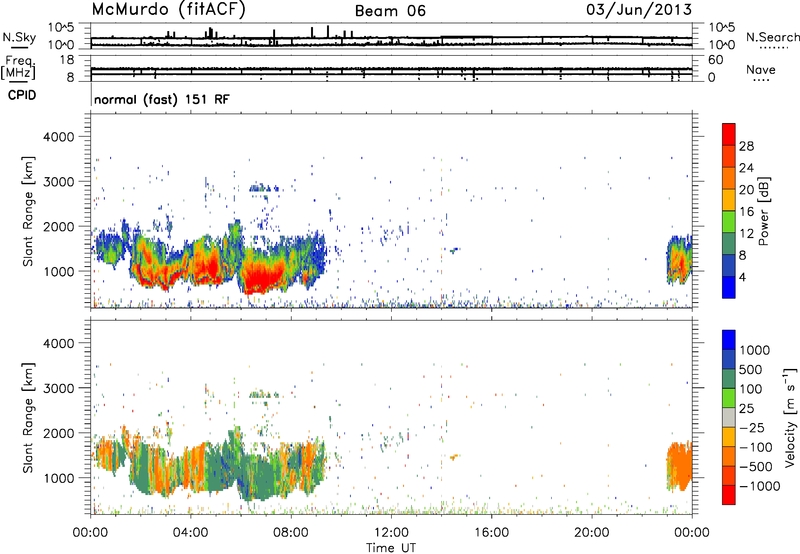
Task: Click the "4000" tick of the power panel
Action: coord(59,137)
